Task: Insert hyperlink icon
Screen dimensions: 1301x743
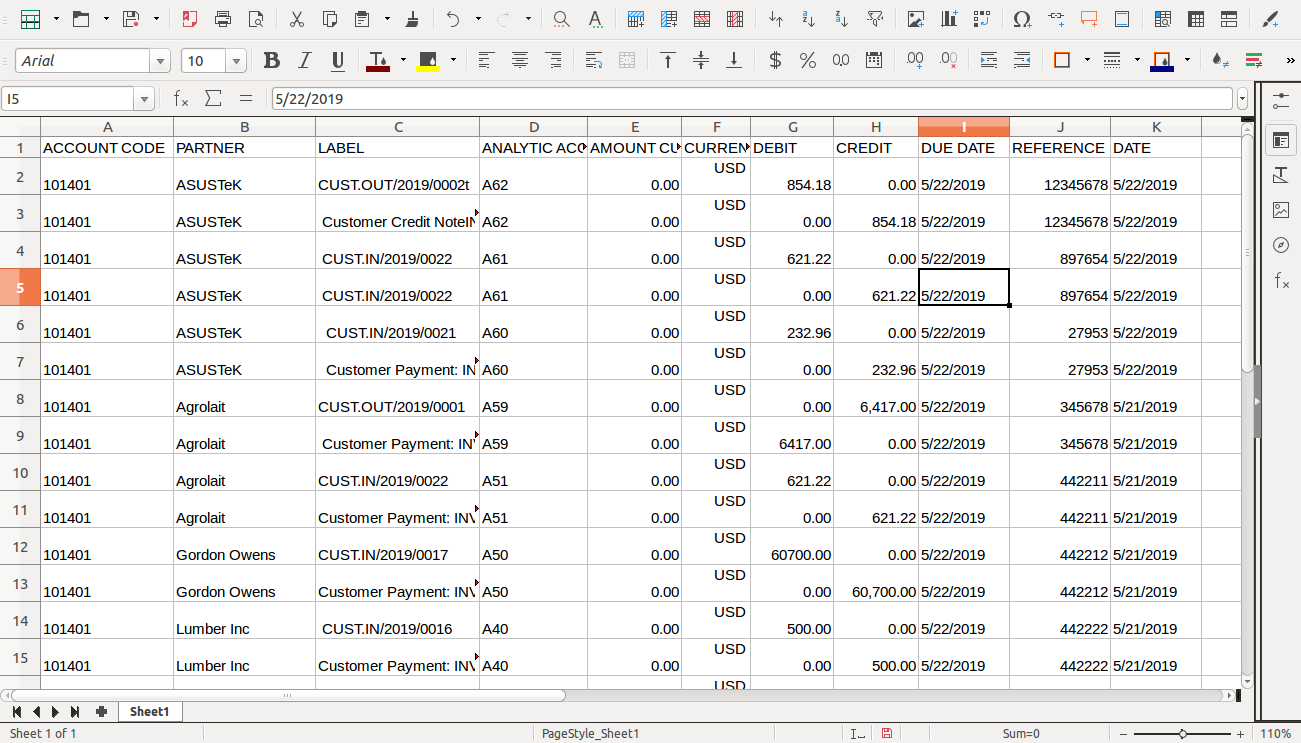Action: coord(1056,19)
